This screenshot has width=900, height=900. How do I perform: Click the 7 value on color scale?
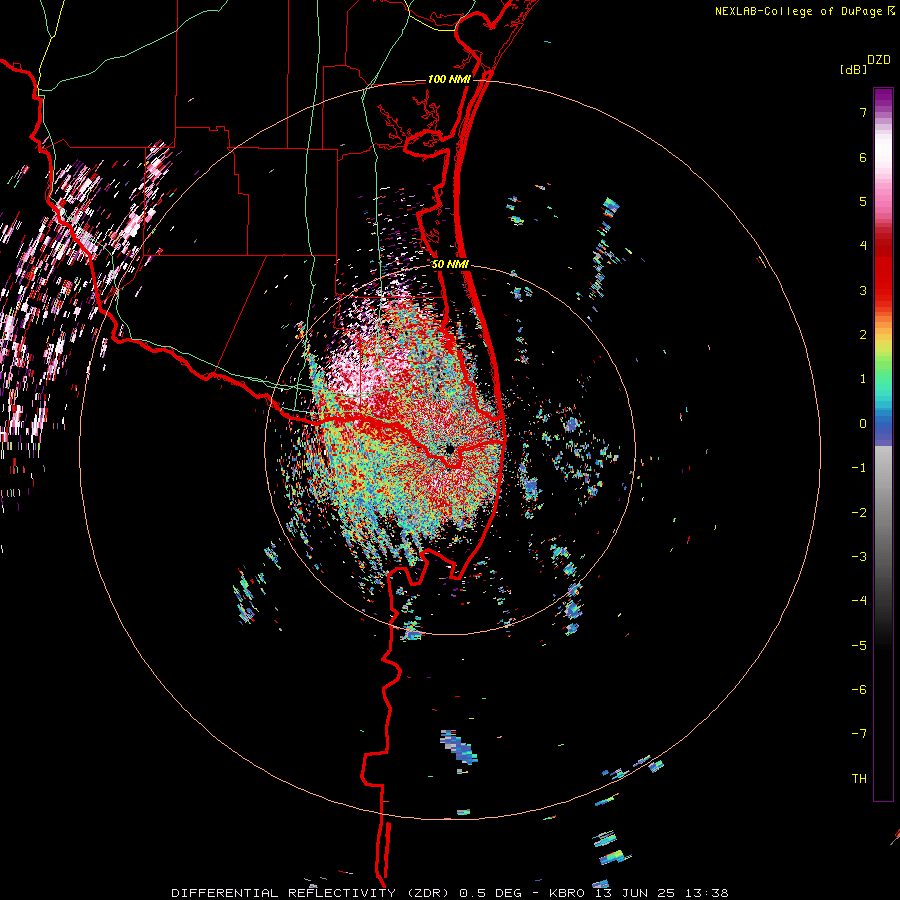coord(863,112)
